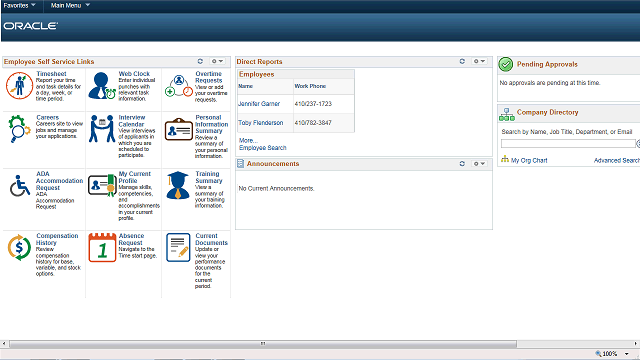The width and height of the screenshot is (640, 360).
Task: Open the Current Documents notepad icon
Action: 178,247
